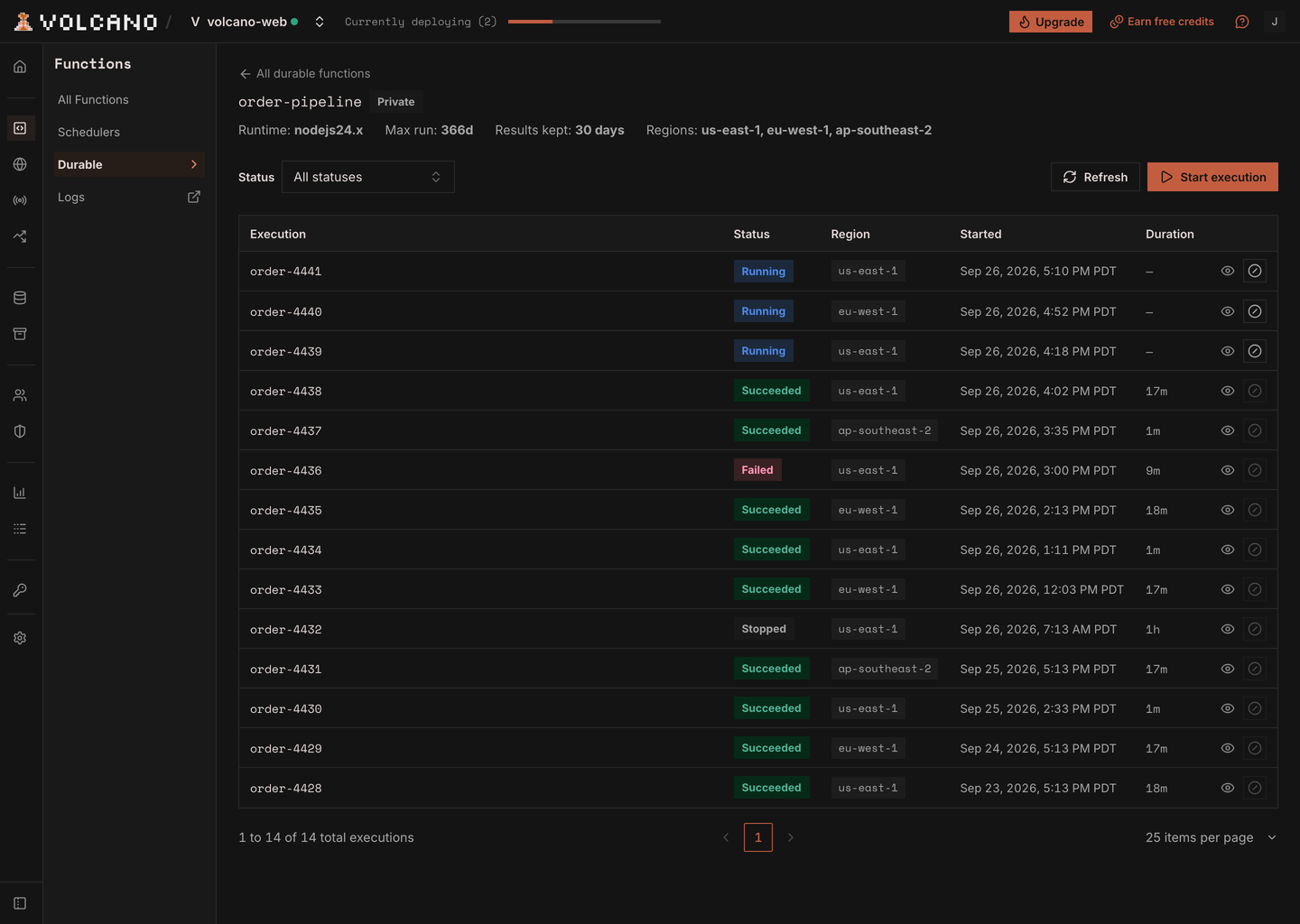Open the bar chart analytics icon
Viewport: 1300px width, 924px height.
20,493
